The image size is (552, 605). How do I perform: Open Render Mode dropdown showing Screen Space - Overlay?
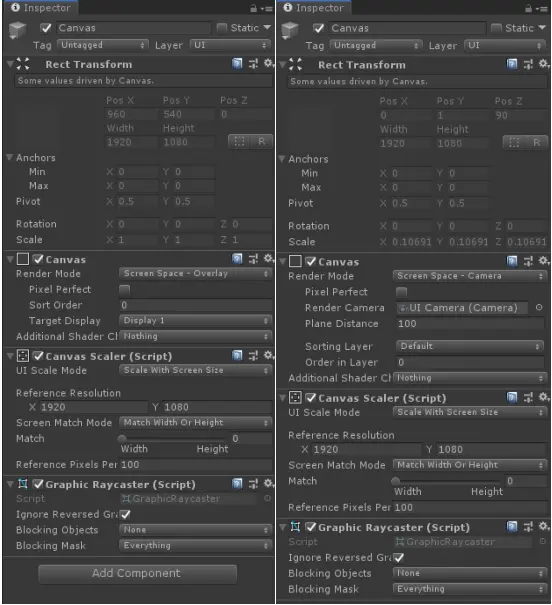coord(195,274)
